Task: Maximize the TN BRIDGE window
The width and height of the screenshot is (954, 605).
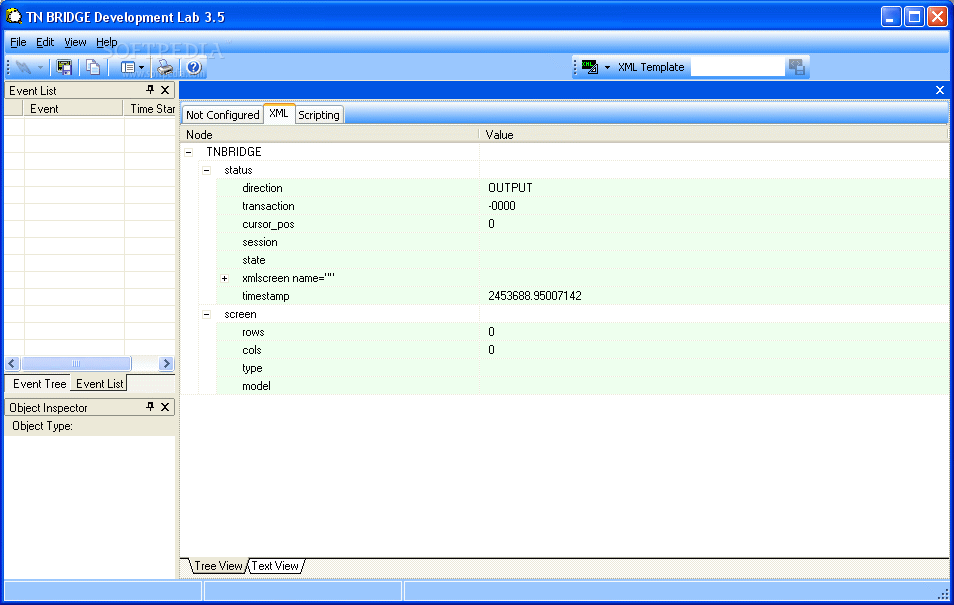Action: click(914, 17)
